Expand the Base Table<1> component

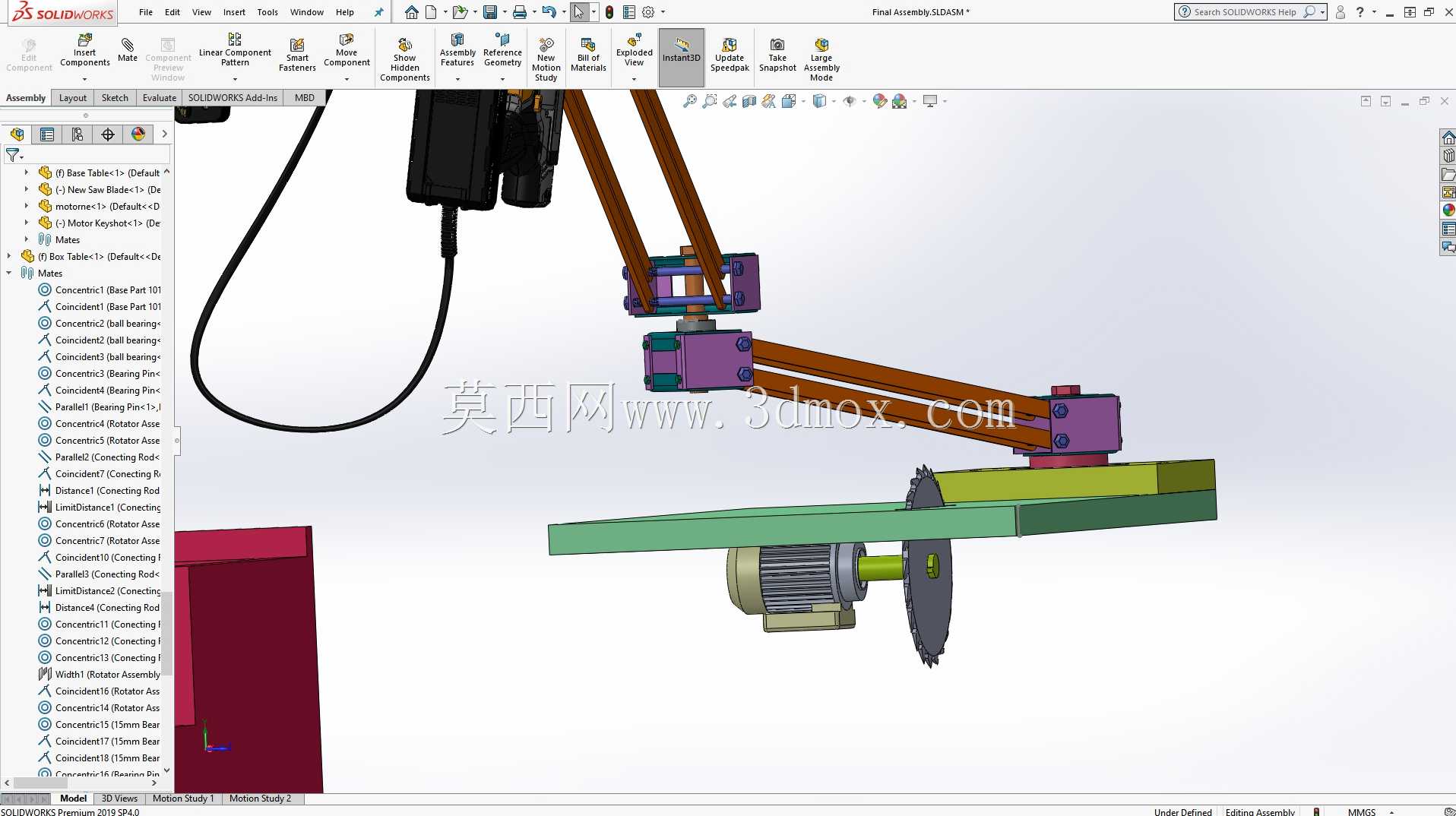(27, 173)
